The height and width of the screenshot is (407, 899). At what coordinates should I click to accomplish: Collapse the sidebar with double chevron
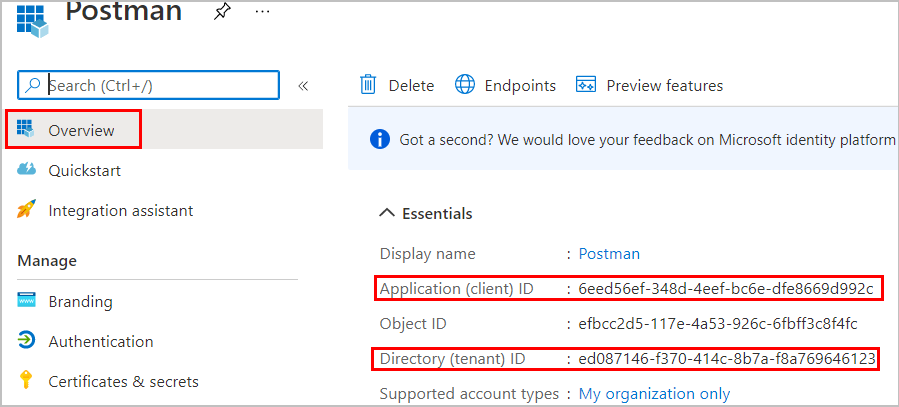303,86
